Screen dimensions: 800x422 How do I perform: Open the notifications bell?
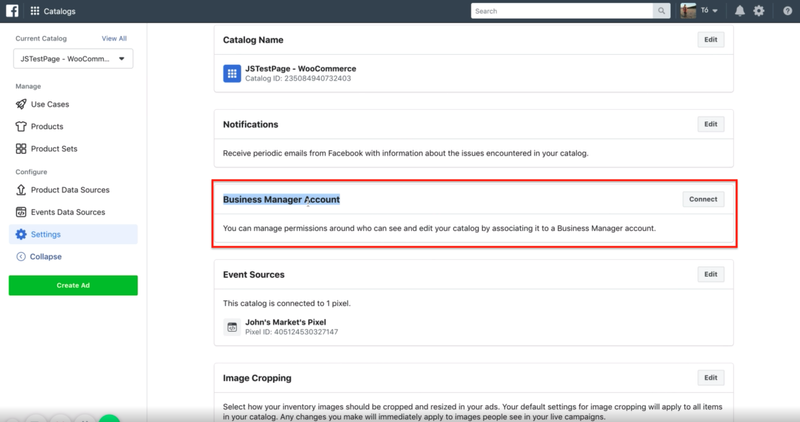pyautogui.click(x=740, y=11)
